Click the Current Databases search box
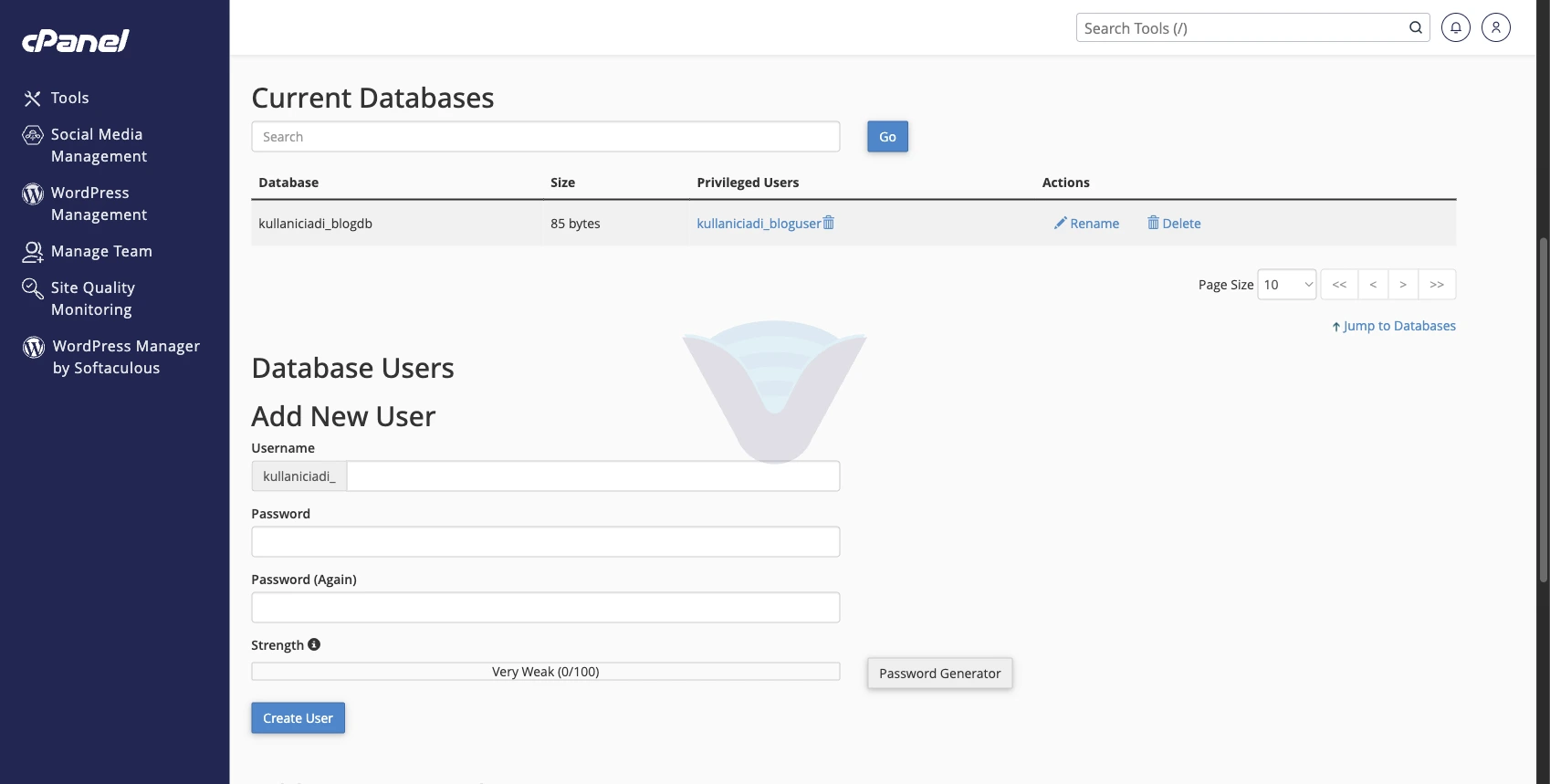Viewport: 1550px width, 784px height. (546, 137)
